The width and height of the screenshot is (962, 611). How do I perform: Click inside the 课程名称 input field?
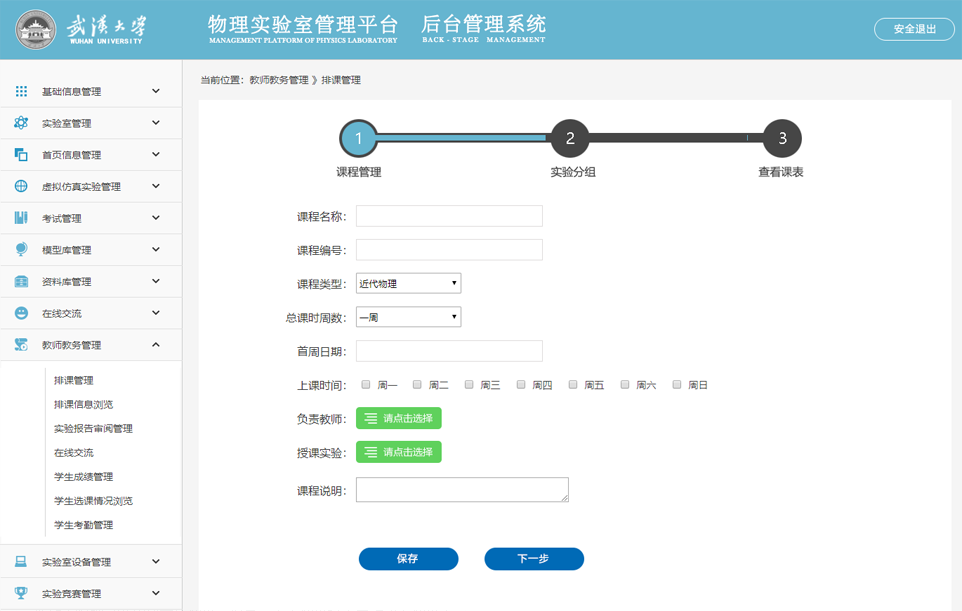(448, 215)
